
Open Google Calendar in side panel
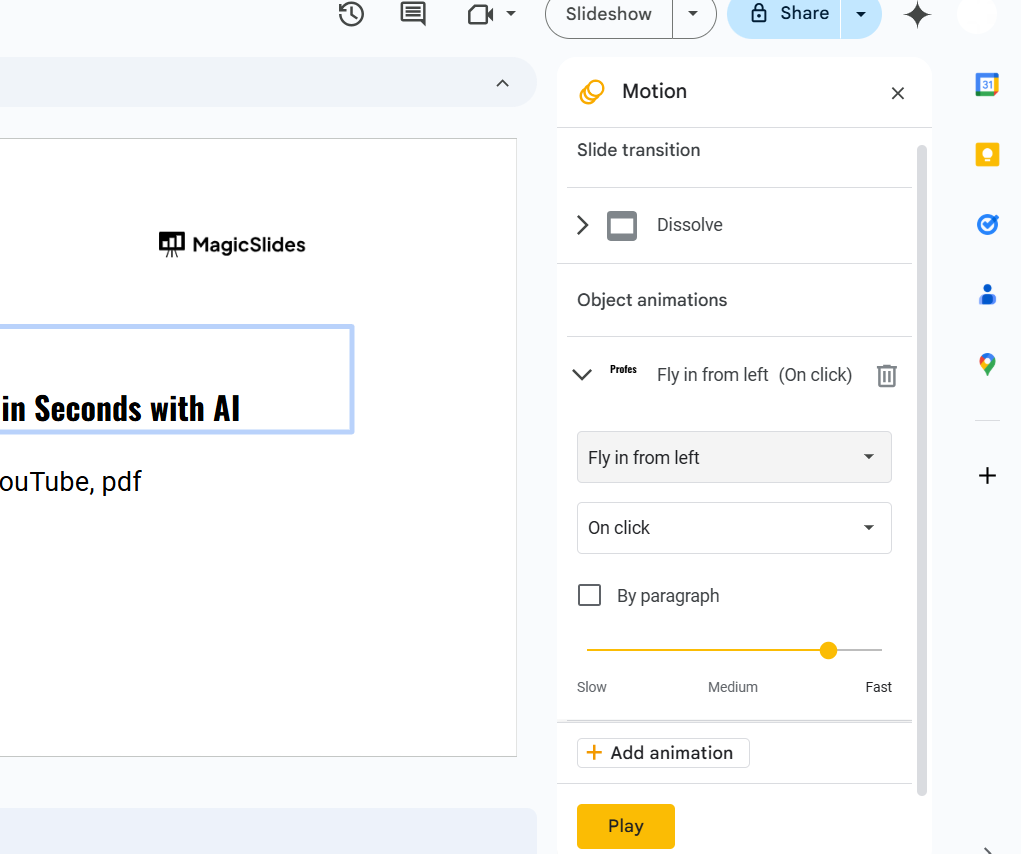987,85
